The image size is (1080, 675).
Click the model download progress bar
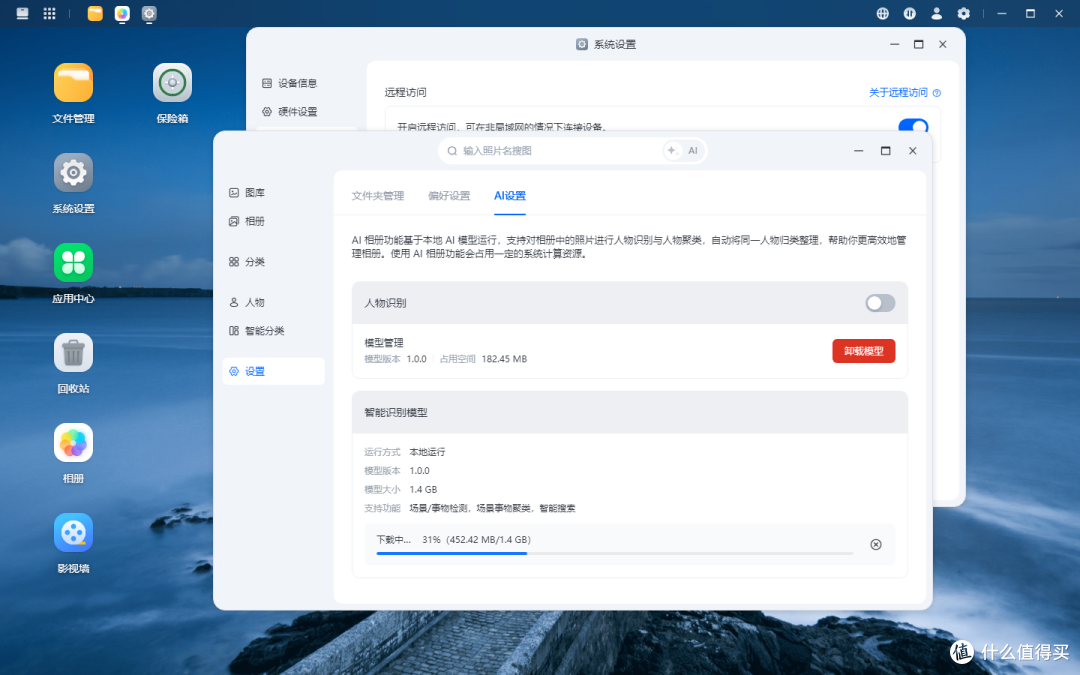614,553
